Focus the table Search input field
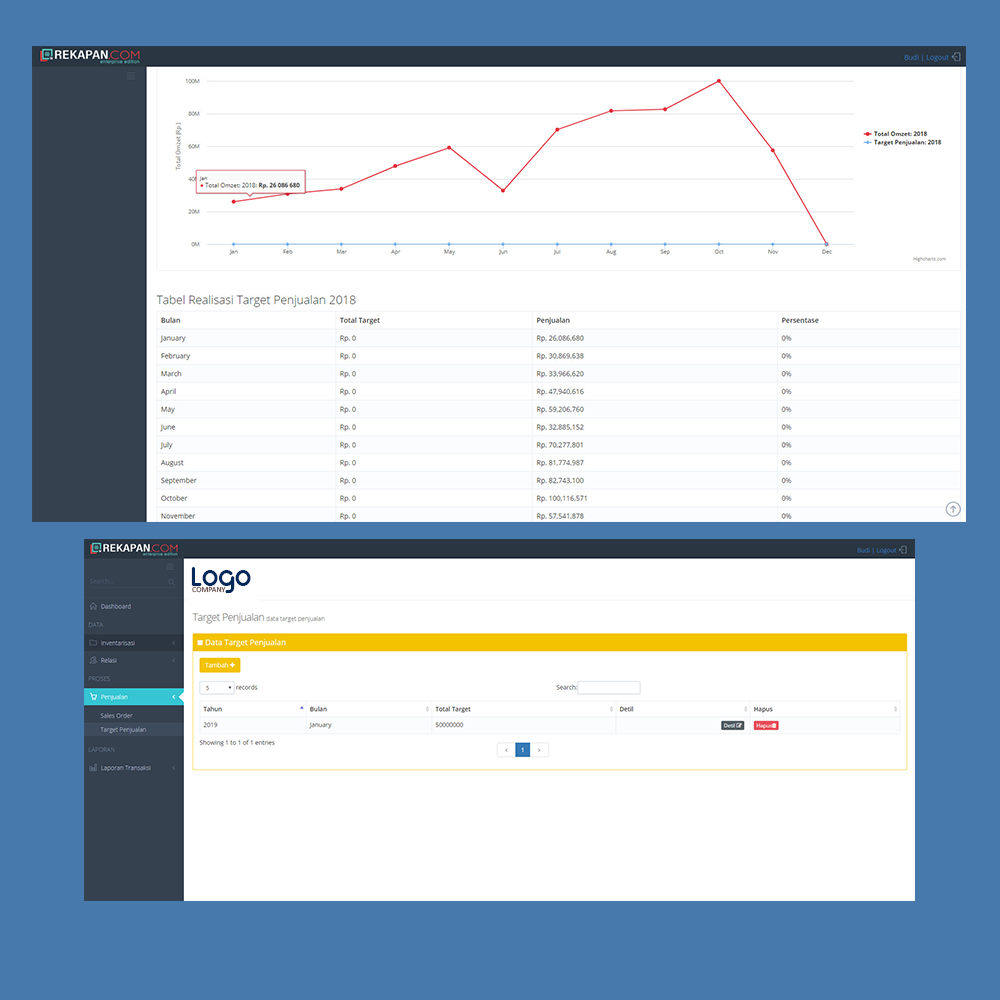 click(x=609, y=688)
